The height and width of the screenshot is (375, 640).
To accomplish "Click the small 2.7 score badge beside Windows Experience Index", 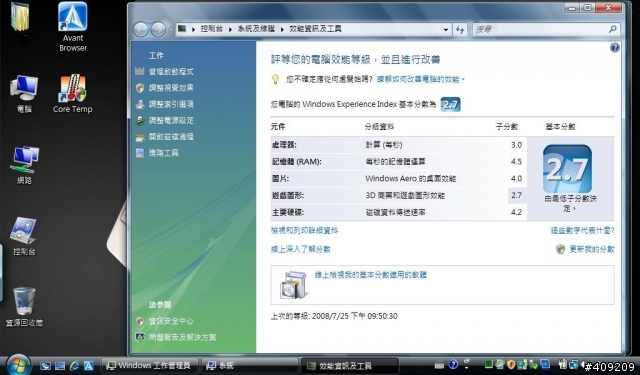I will coord(451,104).
